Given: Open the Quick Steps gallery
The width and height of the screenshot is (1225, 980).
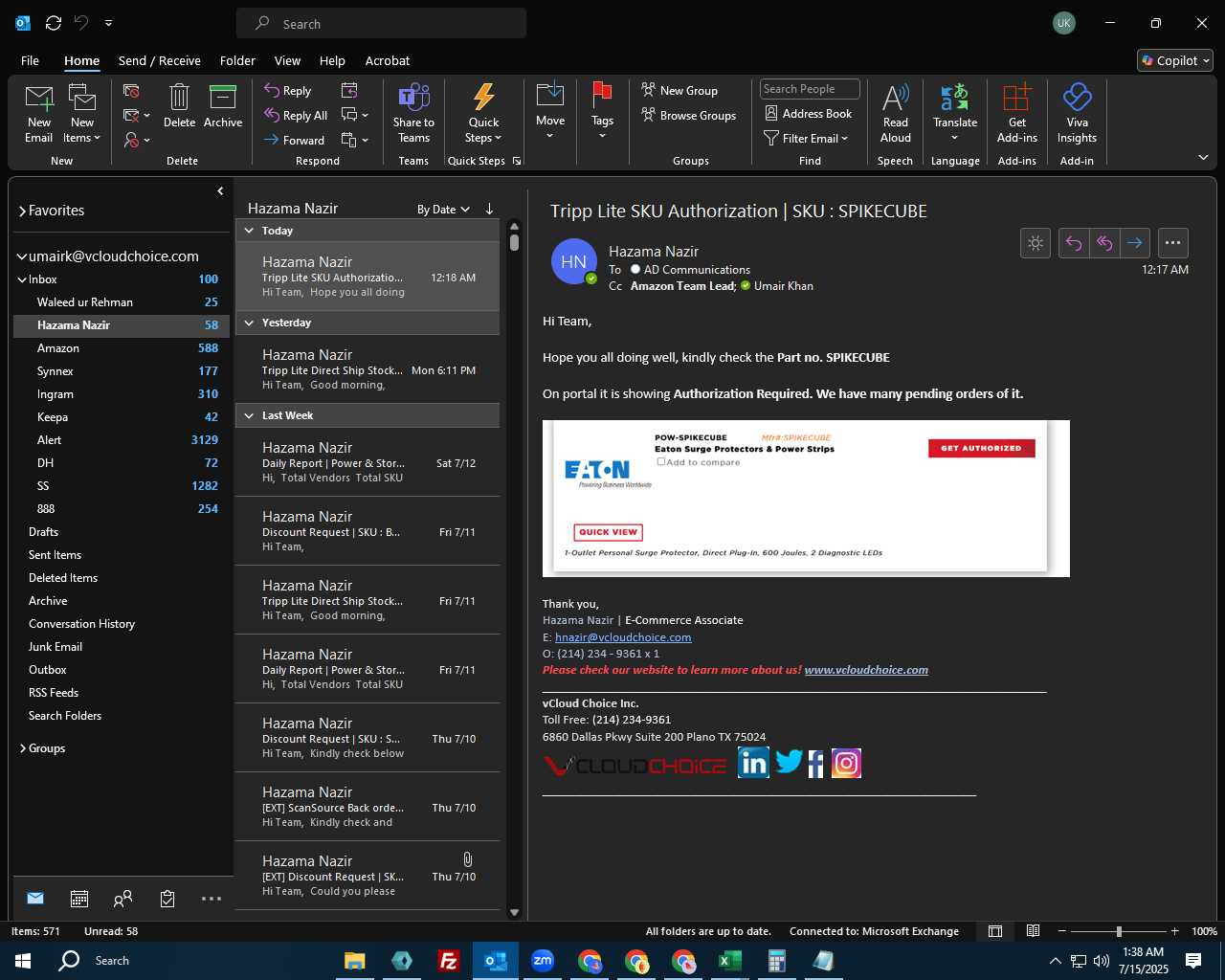Looking at the screenshot, I should pyautogui.click(x=483, y=114).
